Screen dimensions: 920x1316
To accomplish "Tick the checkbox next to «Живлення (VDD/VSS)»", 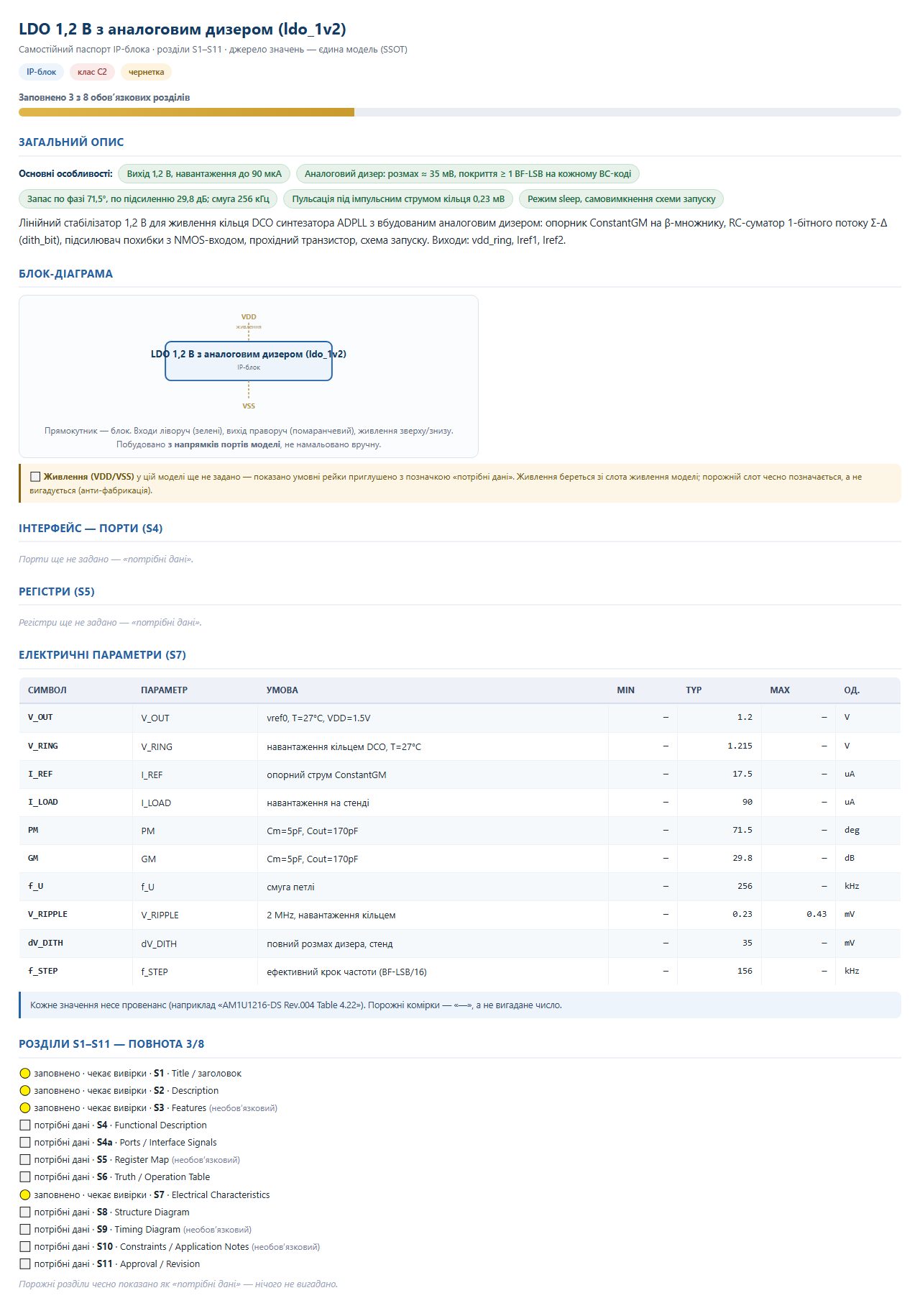I will 35,476.
